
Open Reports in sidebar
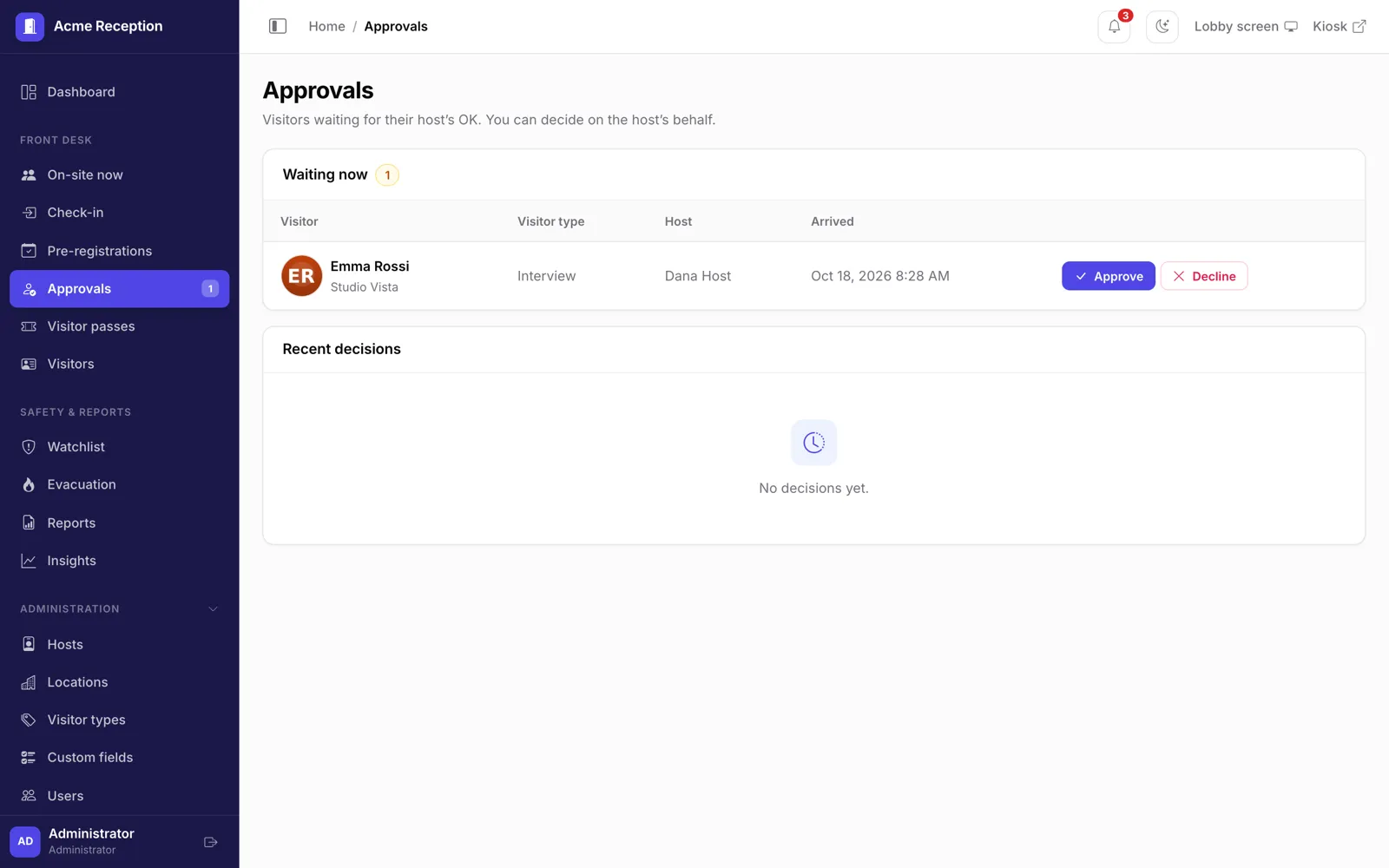pos(119,523)
